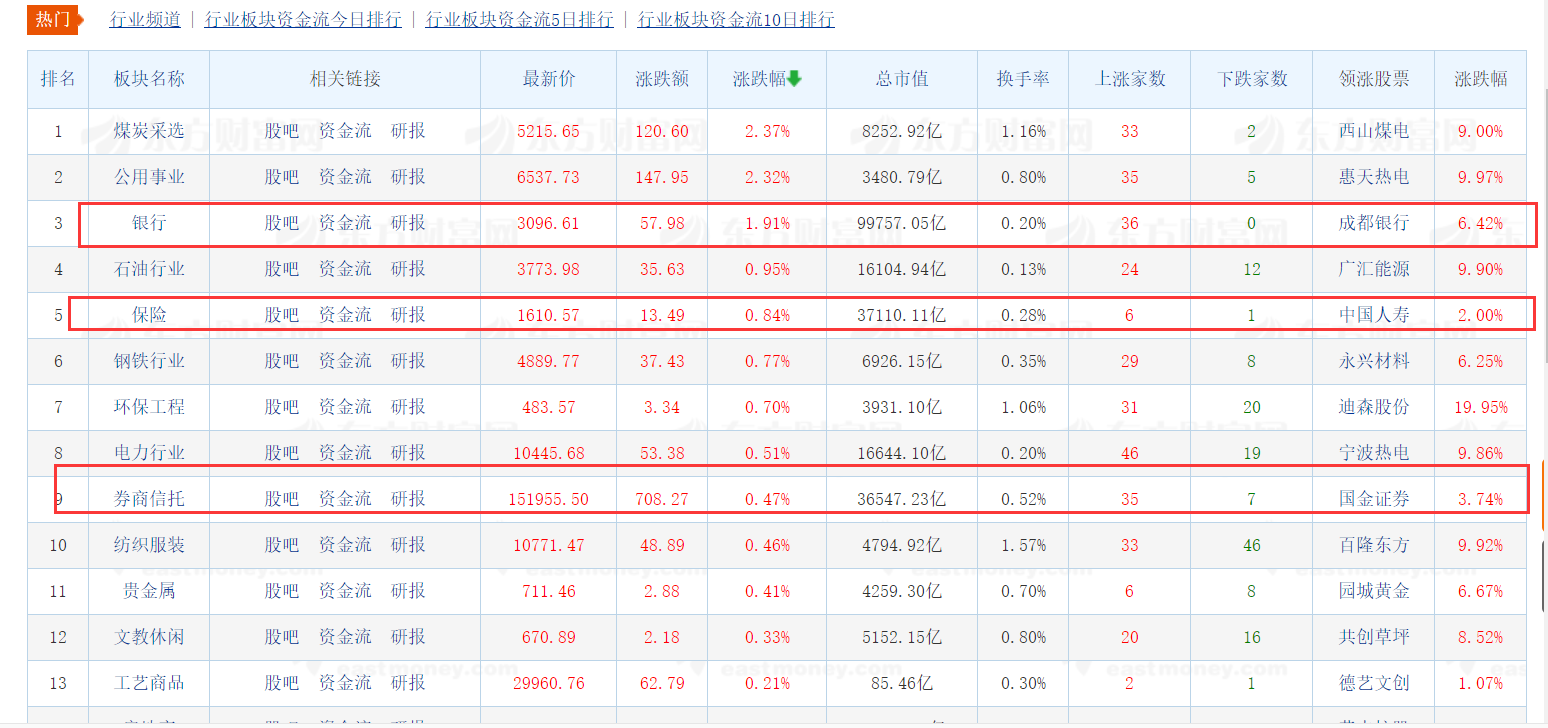Open the 行业频道 link
Image resolution: width=1548 pixels, height=728 pixels.
click(x=145, y=19)
